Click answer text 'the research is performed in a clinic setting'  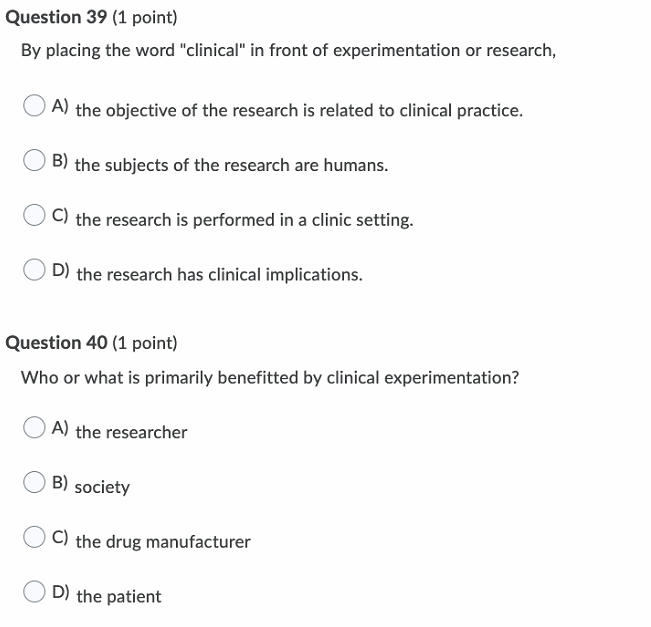click(x=245, y=220)
